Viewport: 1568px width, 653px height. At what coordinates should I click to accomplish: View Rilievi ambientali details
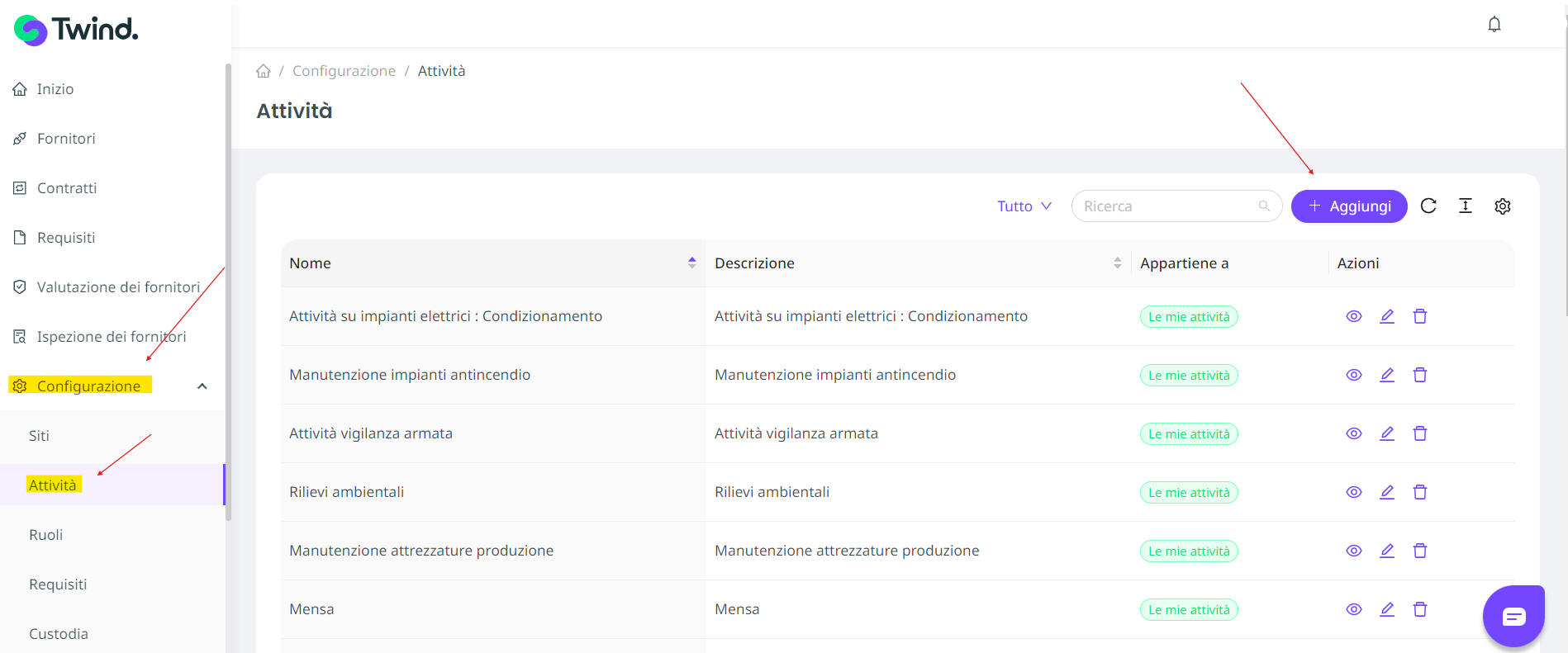1354,492
